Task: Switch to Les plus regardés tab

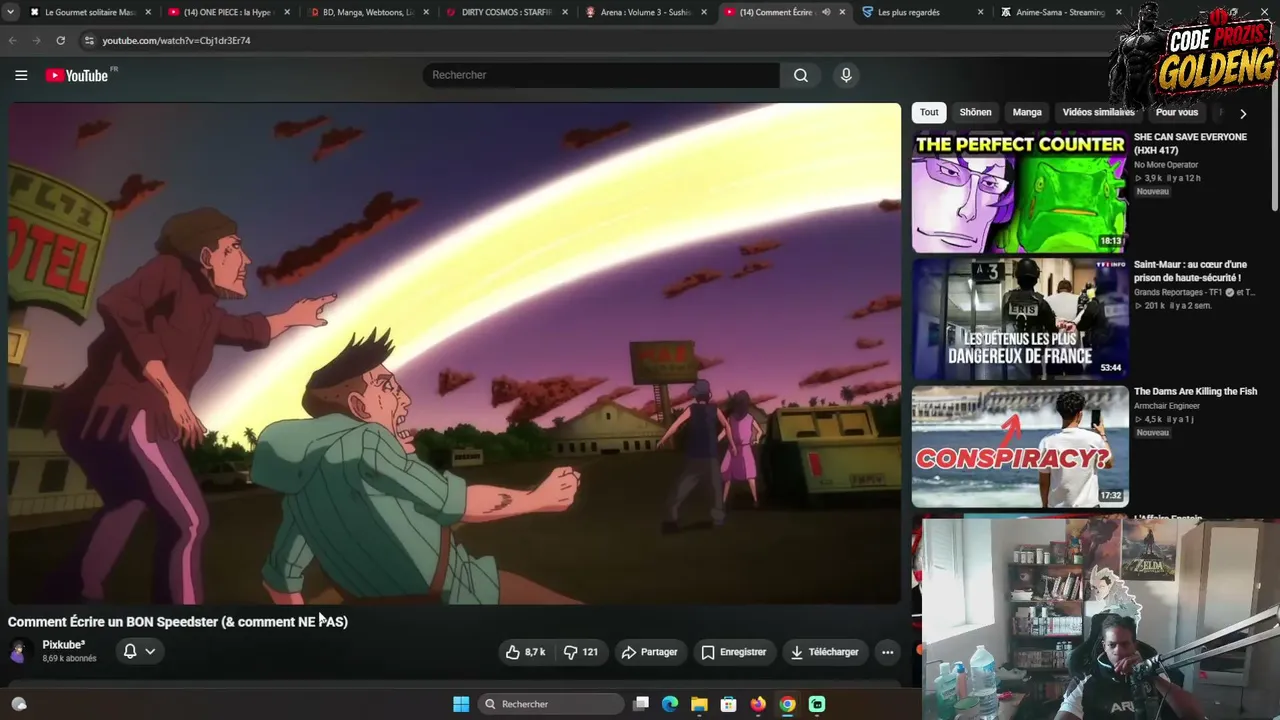Action: [922, 12]
